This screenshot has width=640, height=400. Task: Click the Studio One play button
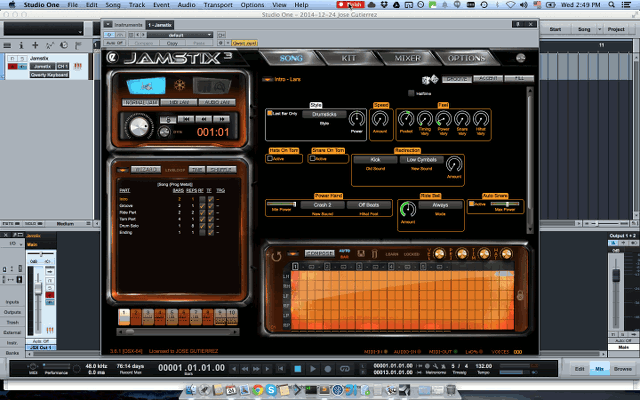click(313, 369)
